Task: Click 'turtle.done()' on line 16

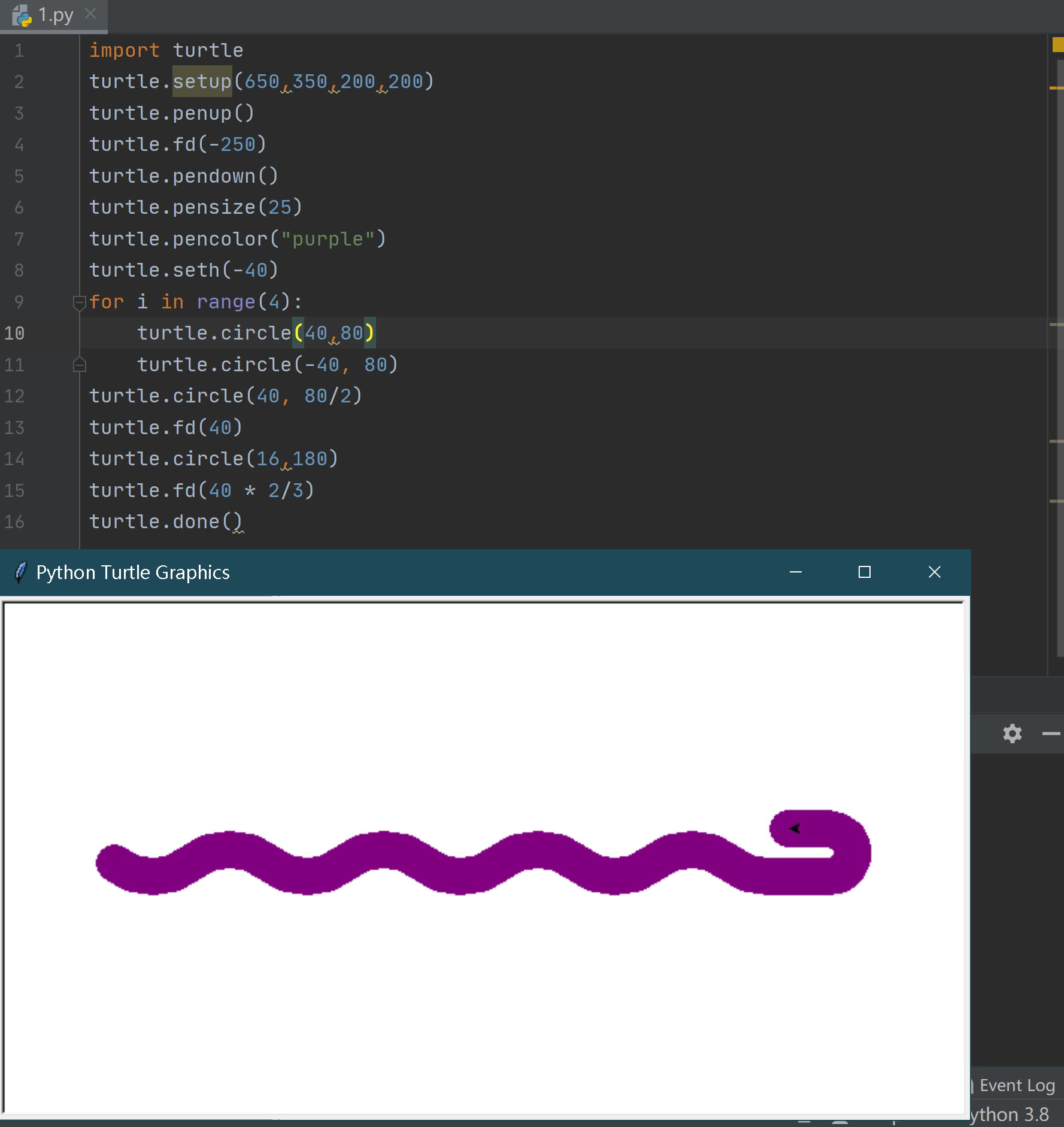Action: click(166, 522)
